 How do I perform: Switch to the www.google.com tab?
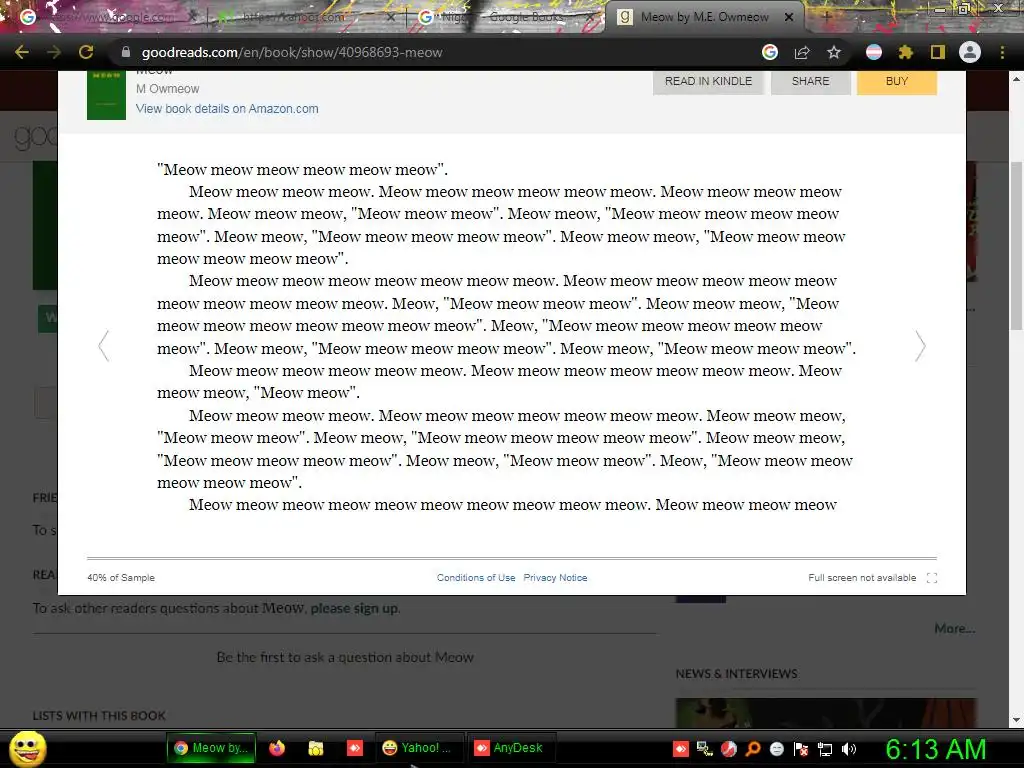[x=108, y=18]
